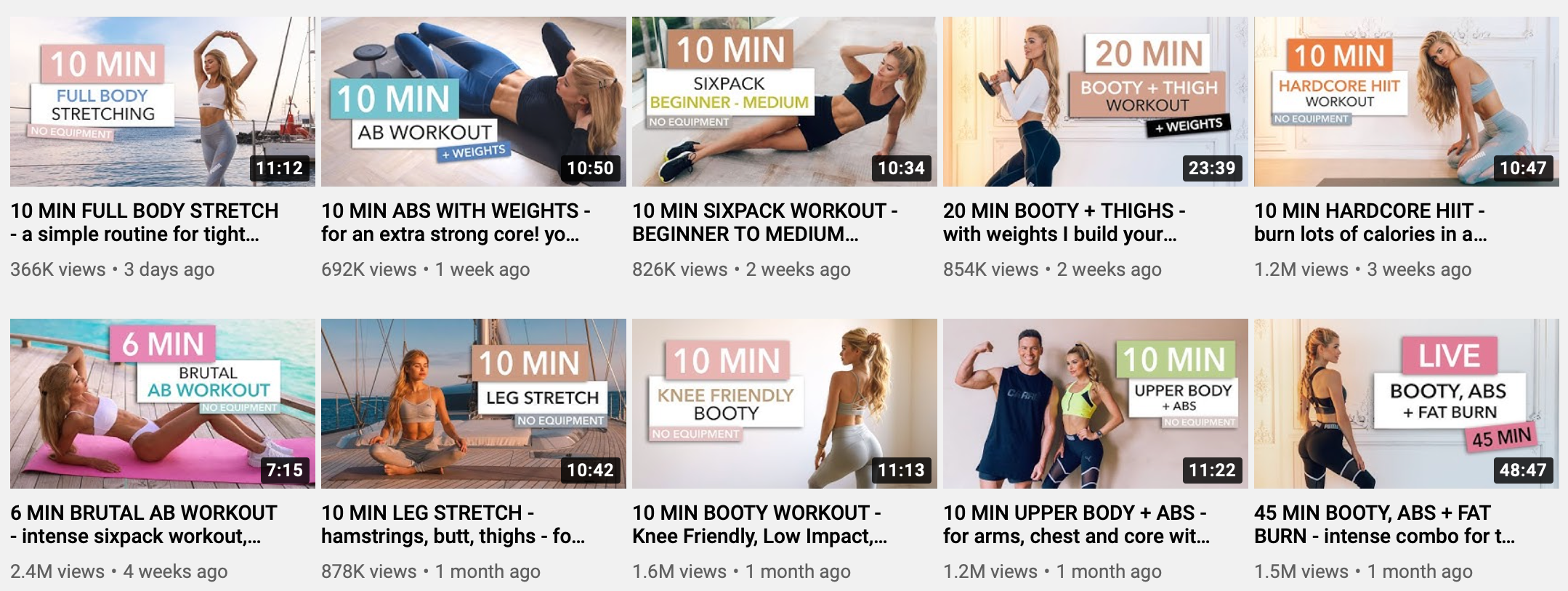Screen dimensions: 1568x591
Task: Open the 20 MIN Booty + Thigh thumbnail
Action: pos(1096,102)
